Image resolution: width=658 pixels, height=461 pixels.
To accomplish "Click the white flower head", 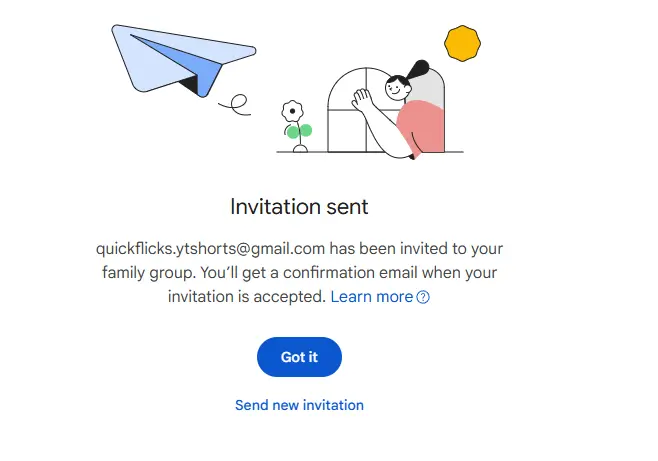I will tap(292, 111).
